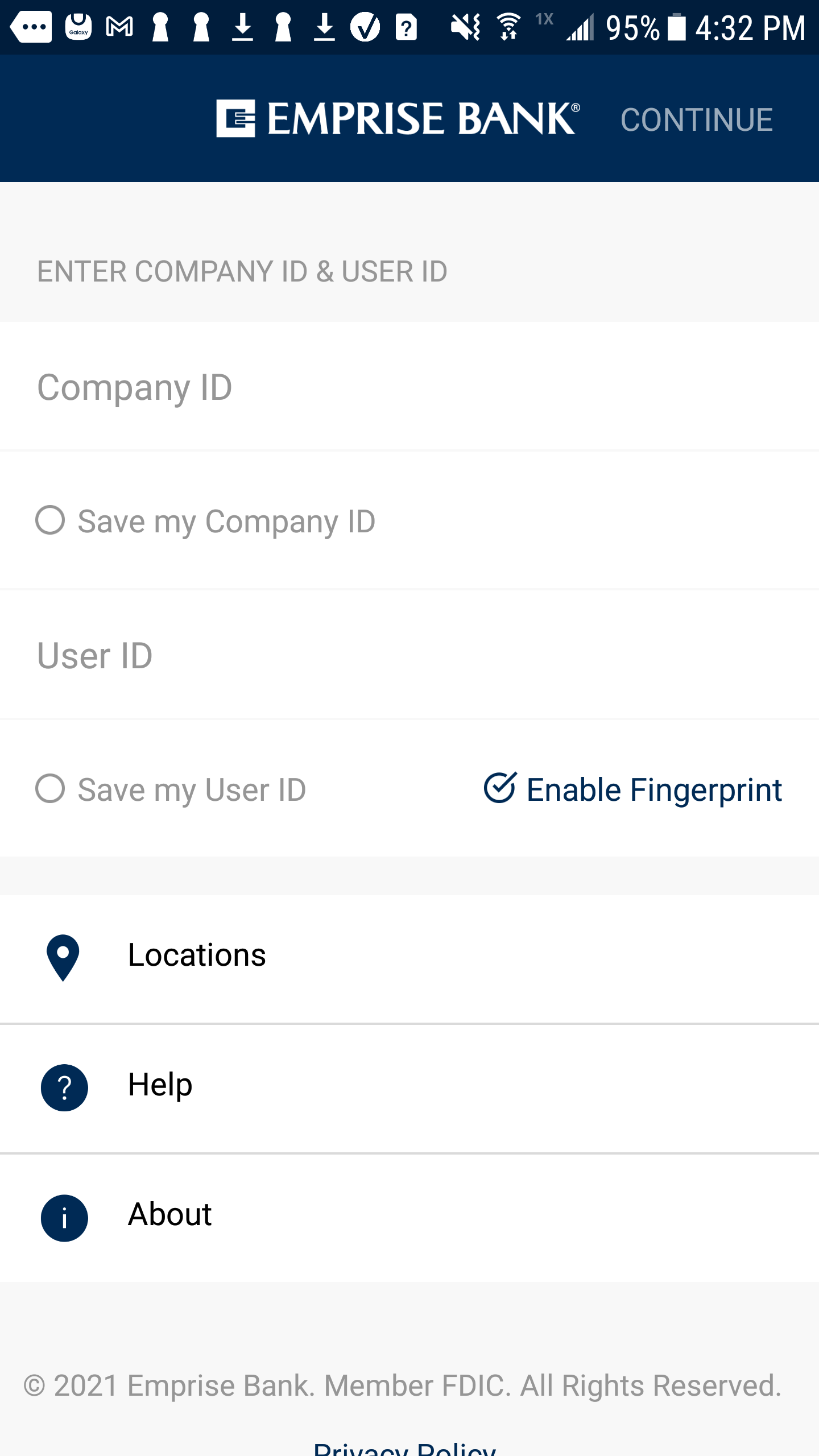Tap the muted sound status icon
The width and height of the screenshot is (819, 1456).
click(x=466, y=27)
